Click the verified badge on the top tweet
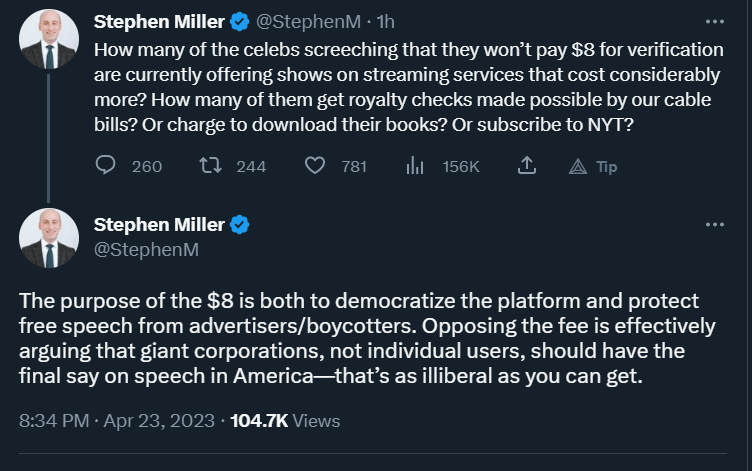The width and height of the screenshot is (752, 471). [239, 22]
